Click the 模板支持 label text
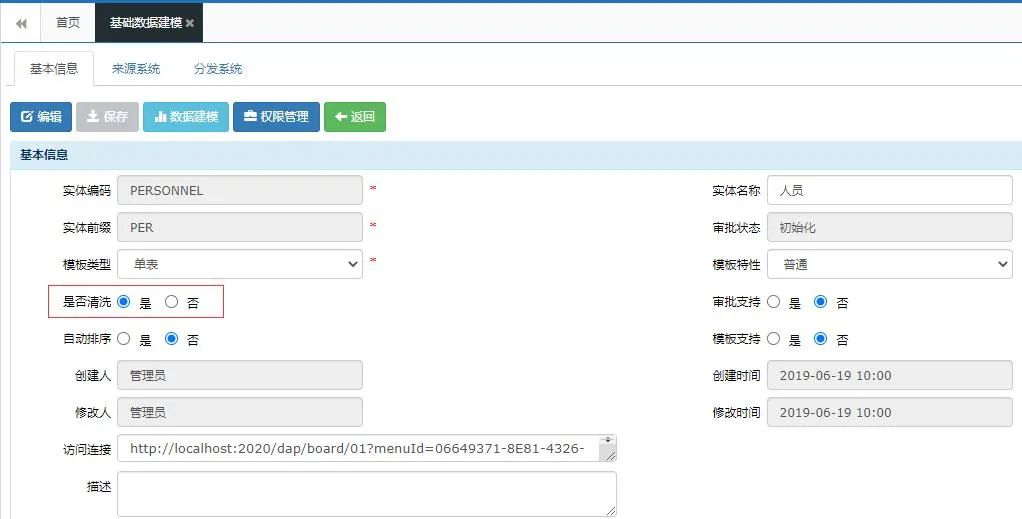This screenshot has width=1022, height=519. tap(737, 339)
